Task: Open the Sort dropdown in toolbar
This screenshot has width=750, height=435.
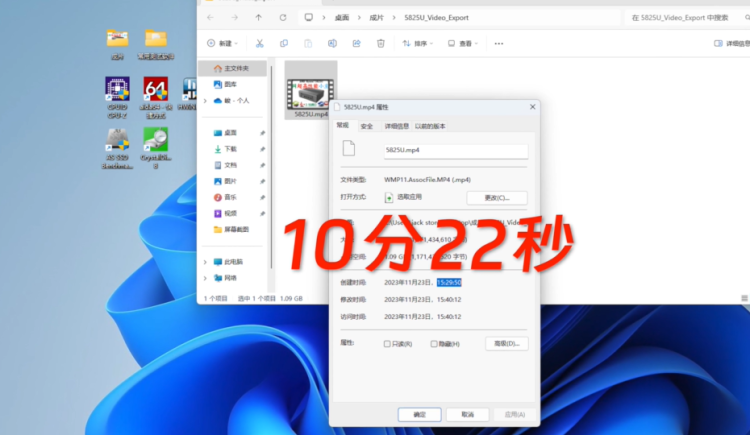Action: [x=418, y=44]
